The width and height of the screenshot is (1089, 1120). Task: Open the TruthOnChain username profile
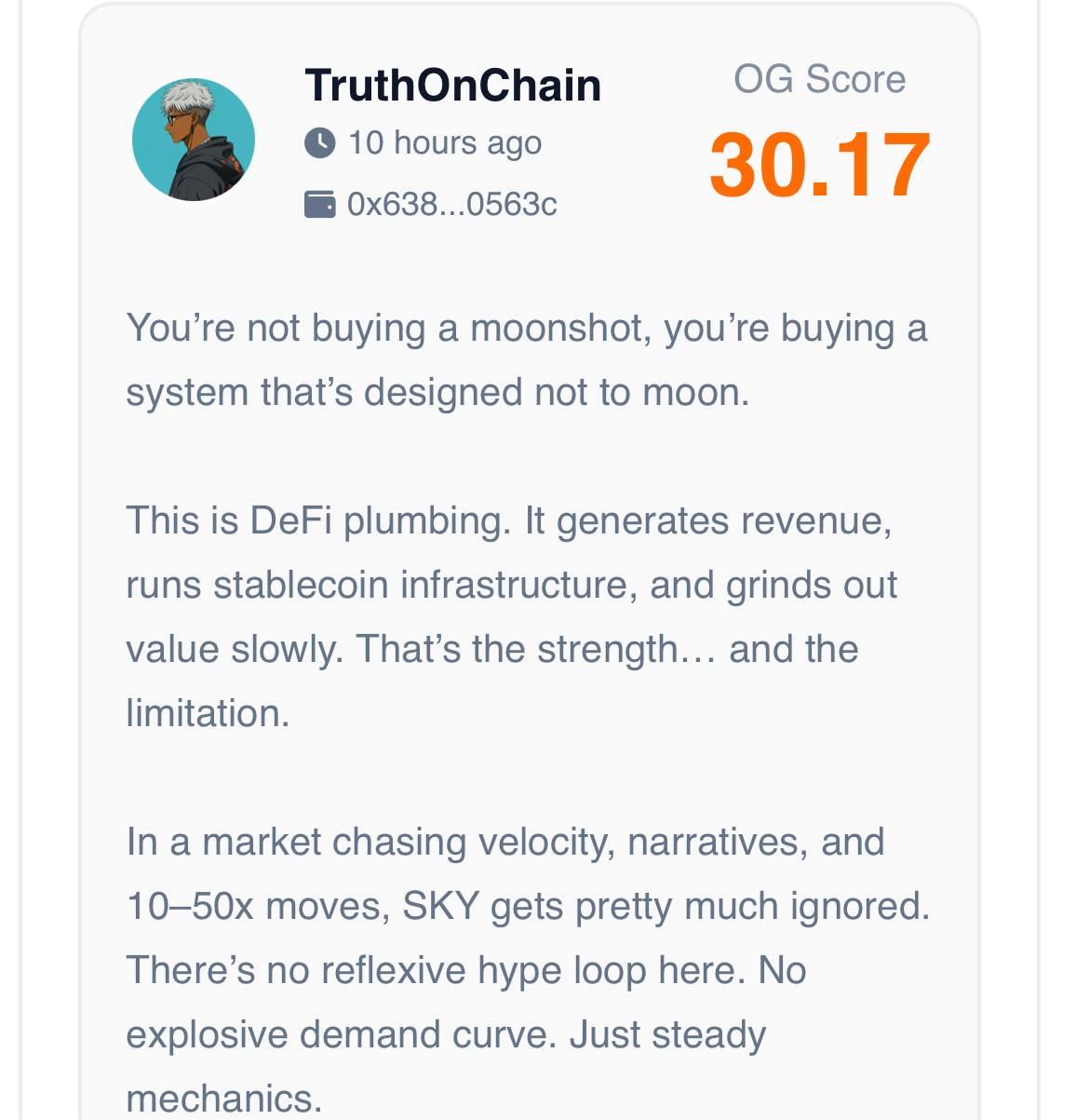click(x=453, y=85)
